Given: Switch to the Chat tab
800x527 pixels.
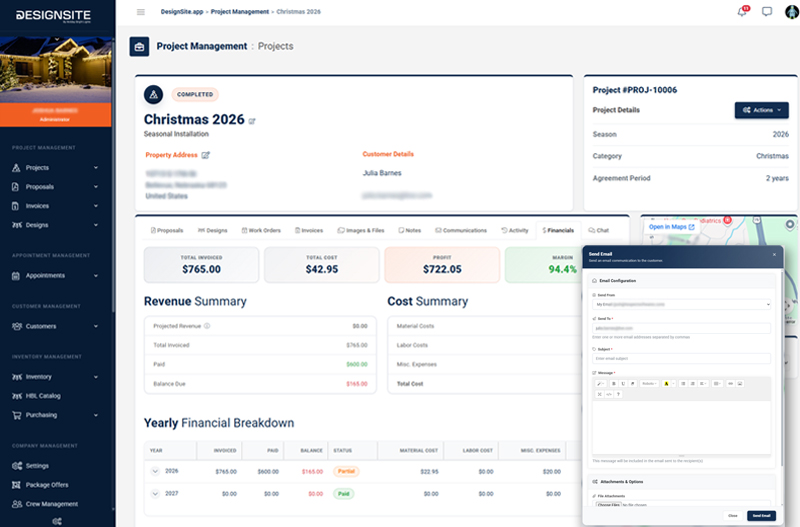Looking at the screenshot, I should click(x=599, y=231).
